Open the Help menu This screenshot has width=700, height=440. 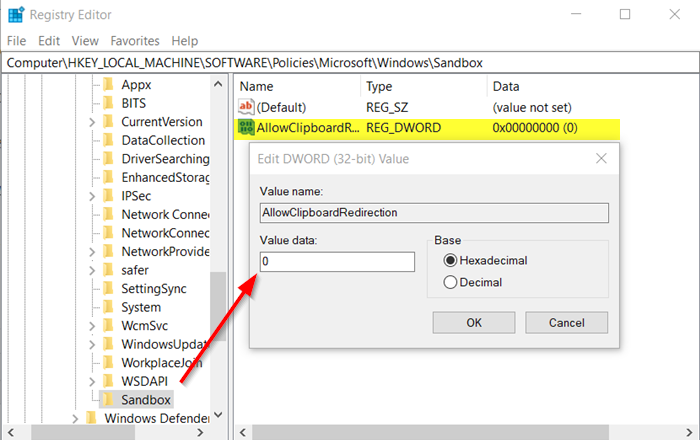(184, 41)
